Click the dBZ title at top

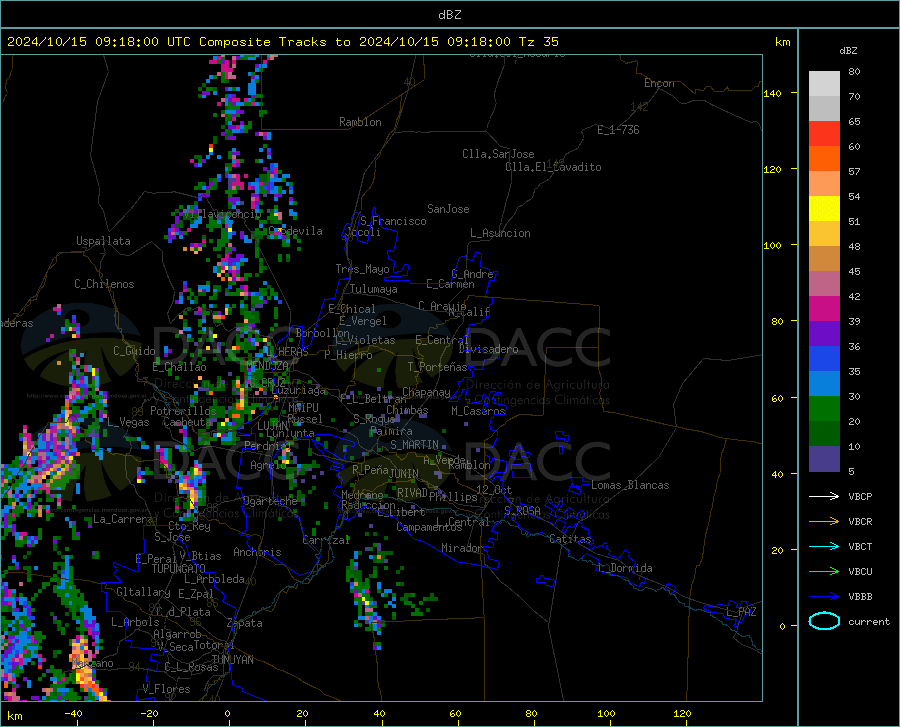449,15
